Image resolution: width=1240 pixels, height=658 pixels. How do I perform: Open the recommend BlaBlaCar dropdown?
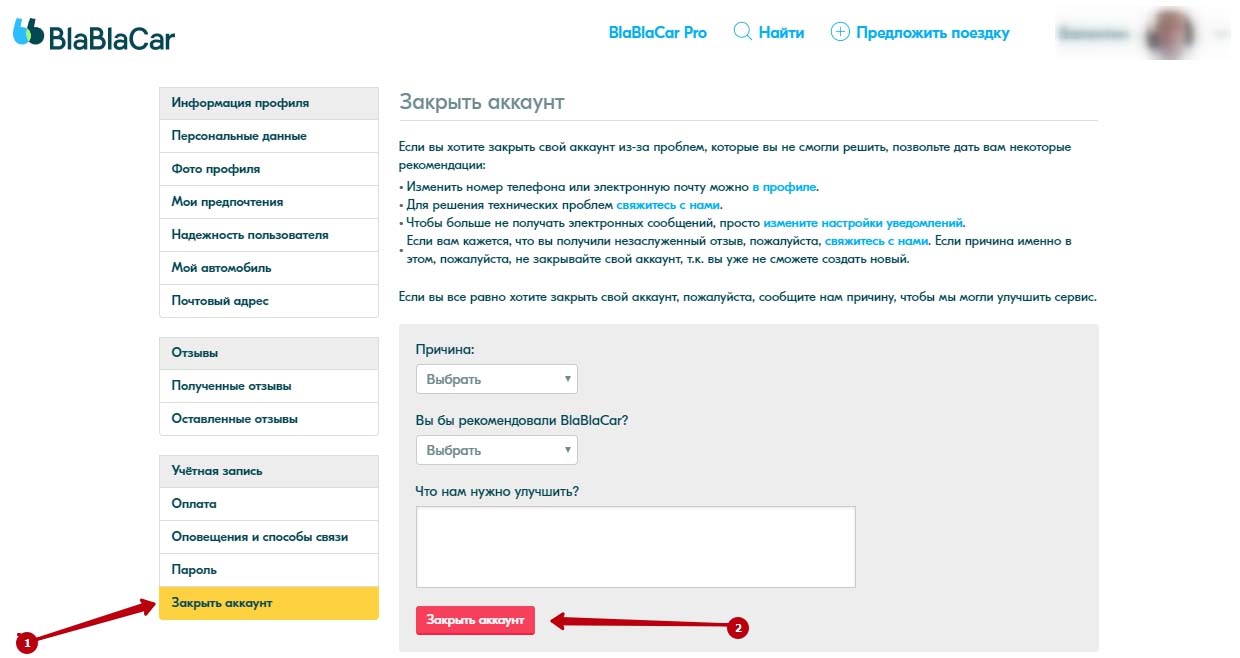coord(497,450)
